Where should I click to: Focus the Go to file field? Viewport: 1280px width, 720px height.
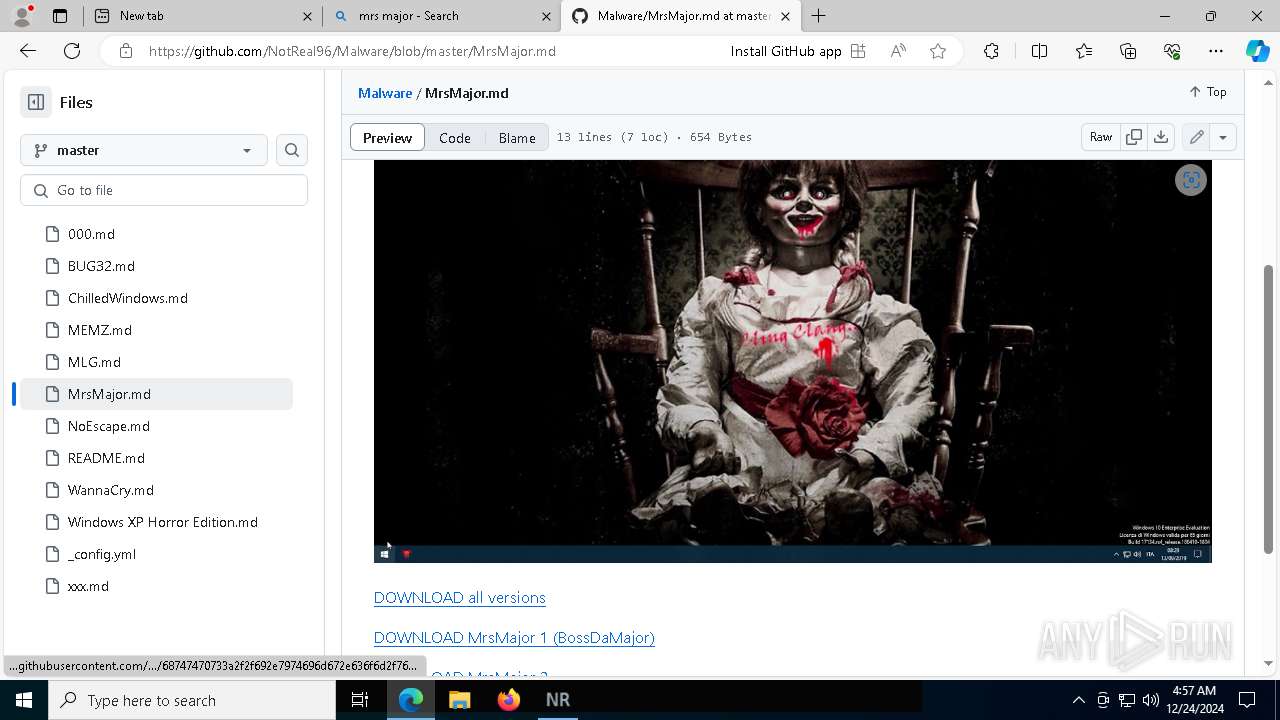pyautogui.click(x=164, y=190)
